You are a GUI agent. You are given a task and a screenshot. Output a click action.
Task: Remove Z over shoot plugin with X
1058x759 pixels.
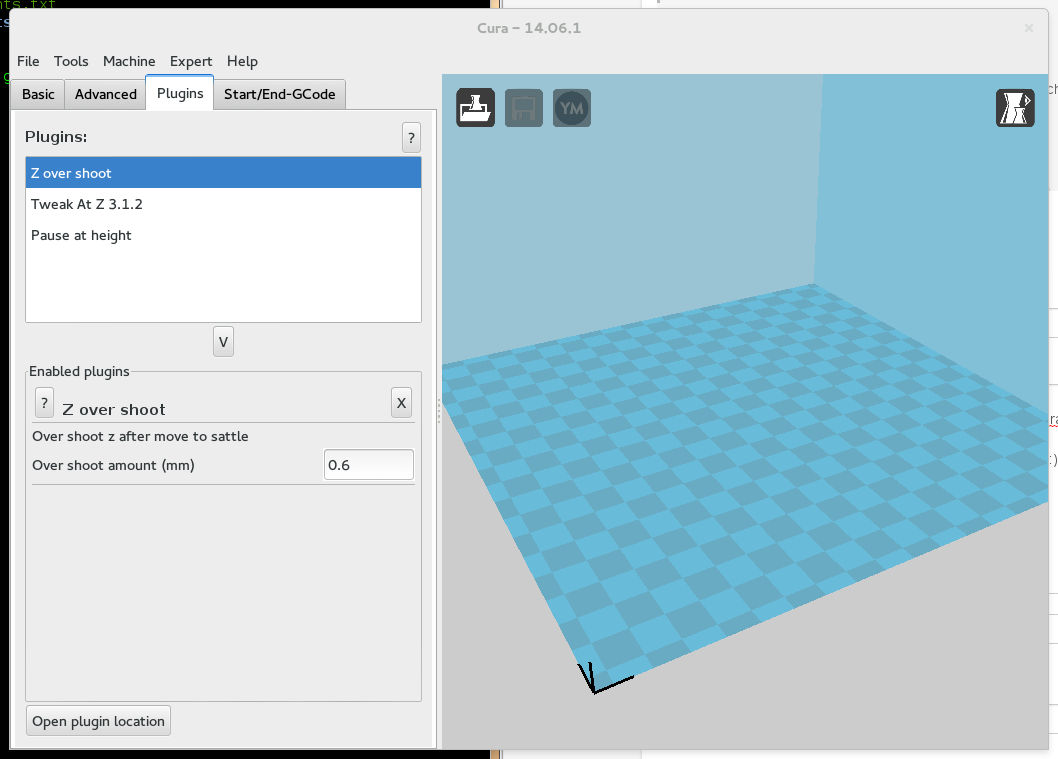[401, 403]
